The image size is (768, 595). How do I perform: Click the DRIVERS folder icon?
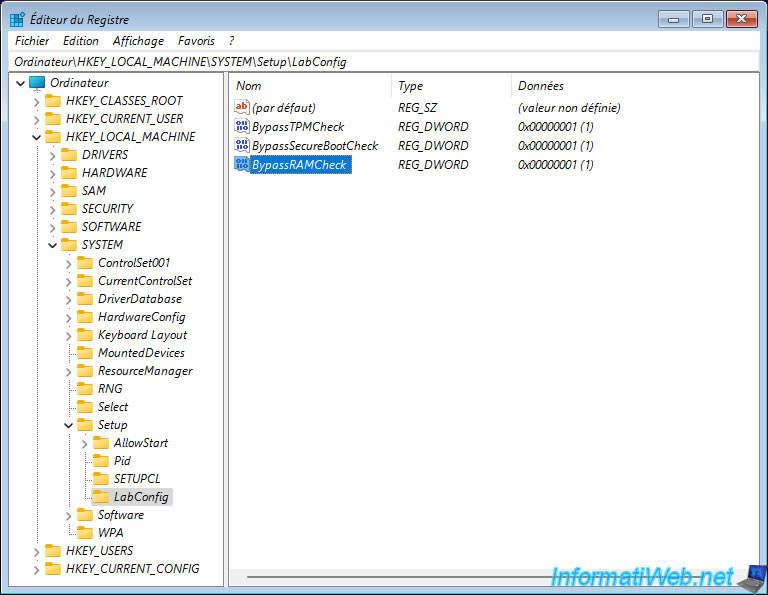tap(69, 155)
